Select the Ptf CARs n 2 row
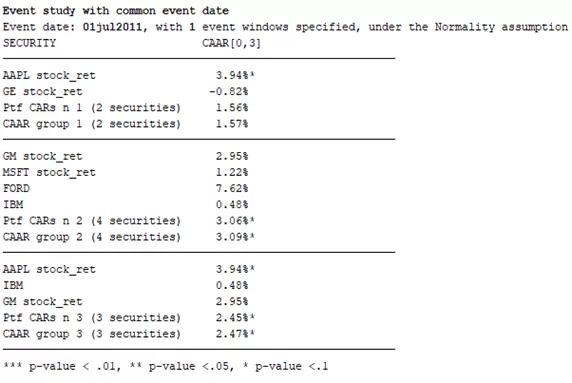Image resolution: width=572 pixels, height=383 pixels. (129, 221)
